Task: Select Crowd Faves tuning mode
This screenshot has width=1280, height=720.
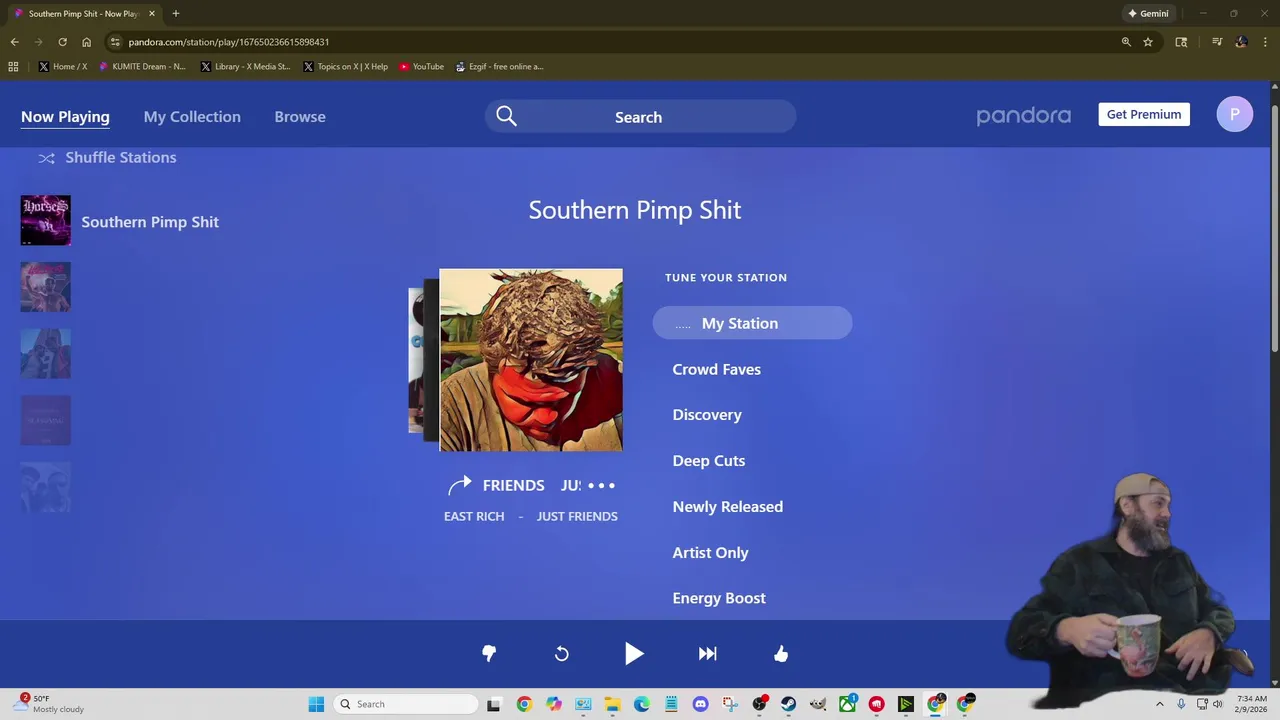Action: click(x=717, y=369)
